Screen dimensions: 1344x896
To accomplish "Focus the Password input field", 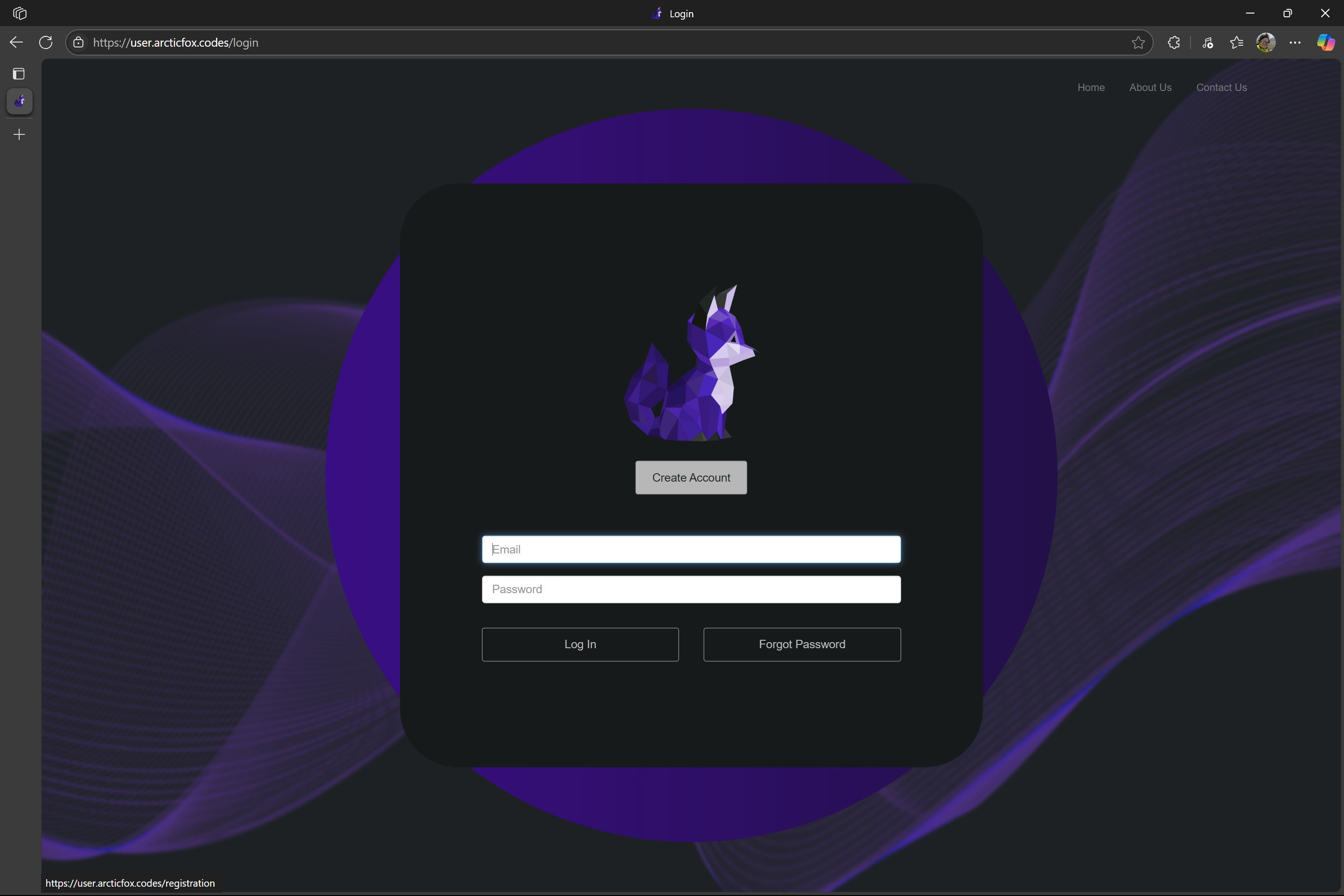I will pos(691,589).
